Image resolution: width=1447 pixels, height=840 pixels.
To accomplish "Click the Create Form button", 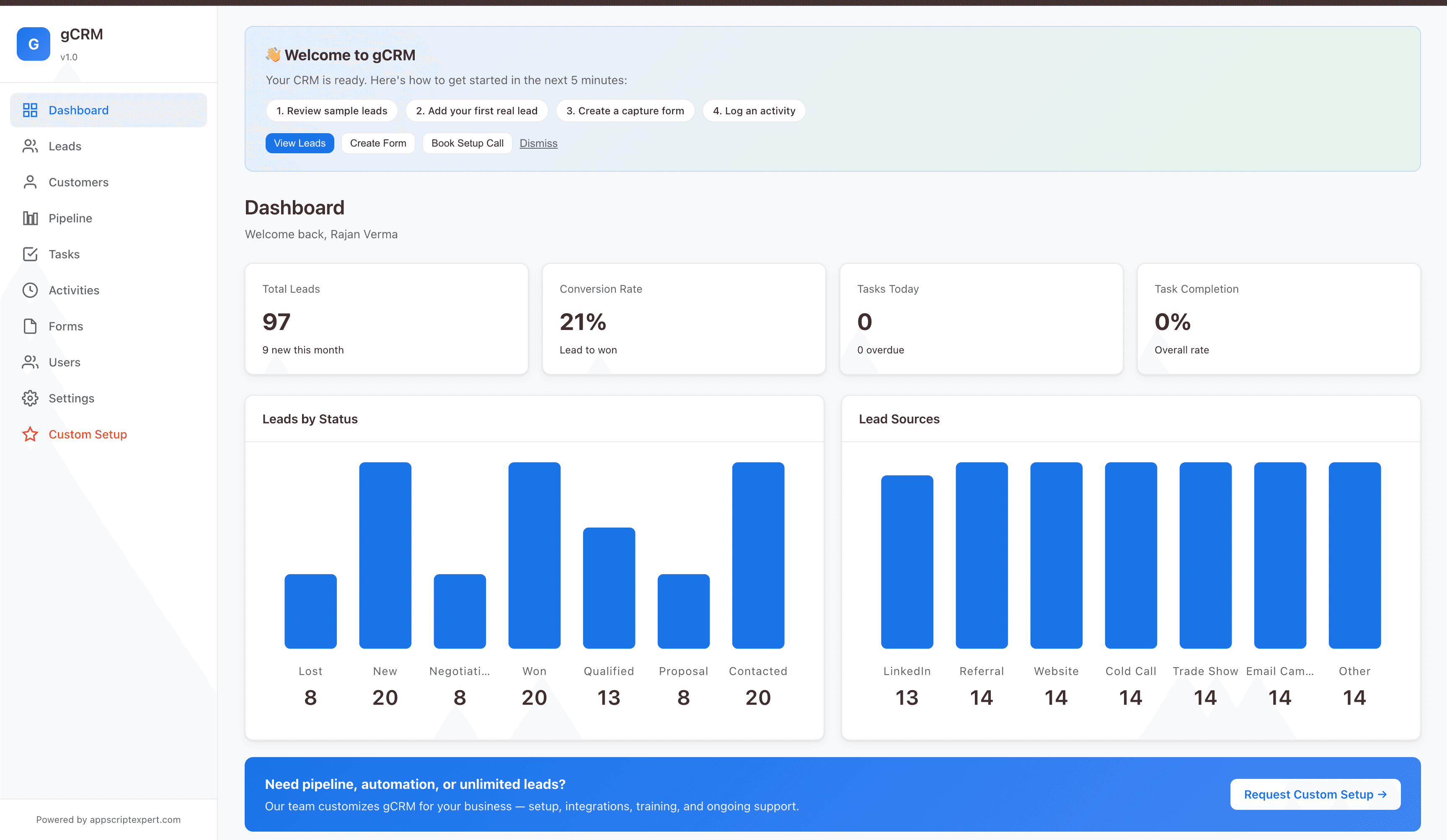I will 378,143.
